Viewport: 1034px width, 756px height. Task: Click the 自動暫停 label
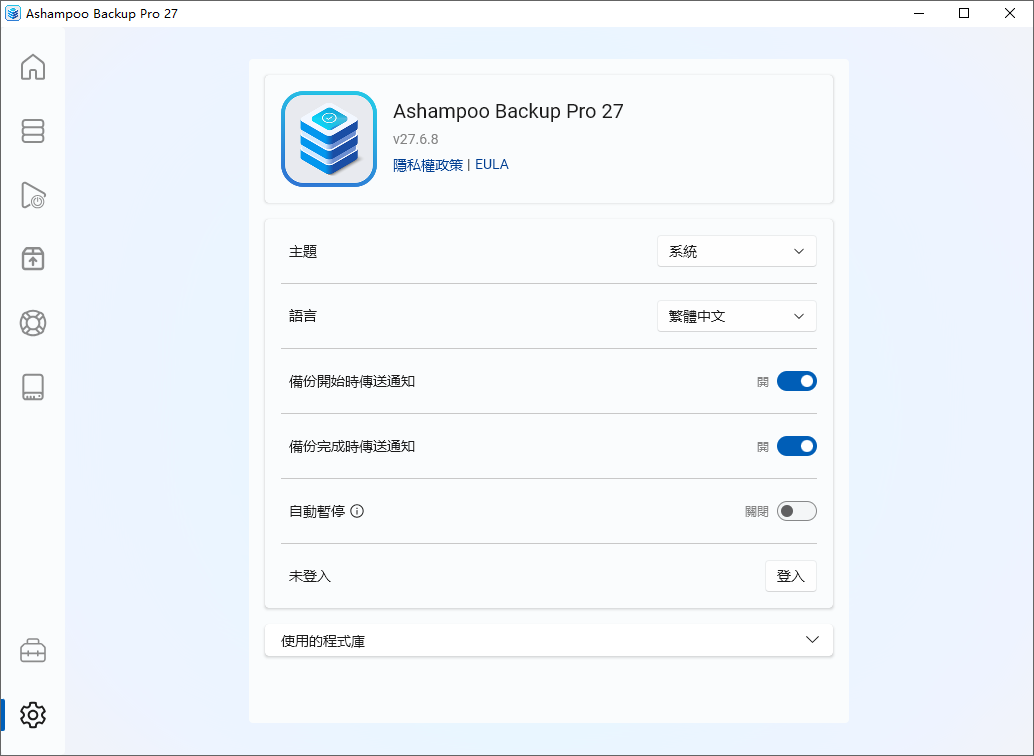(x=317, y=511)
